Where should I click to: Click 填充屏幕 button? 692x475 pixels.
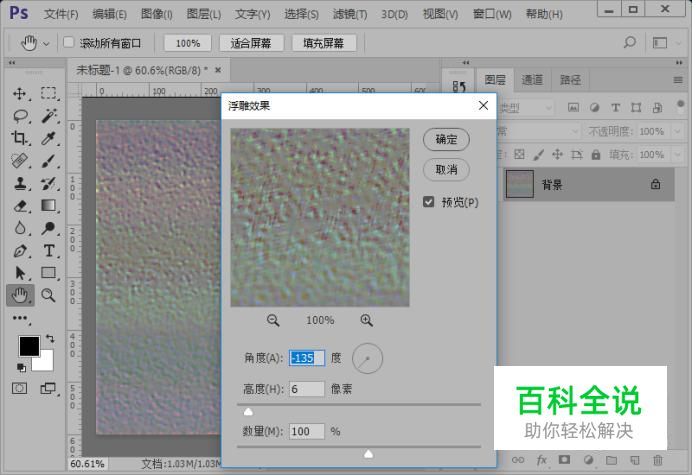[x=323, y=43]
